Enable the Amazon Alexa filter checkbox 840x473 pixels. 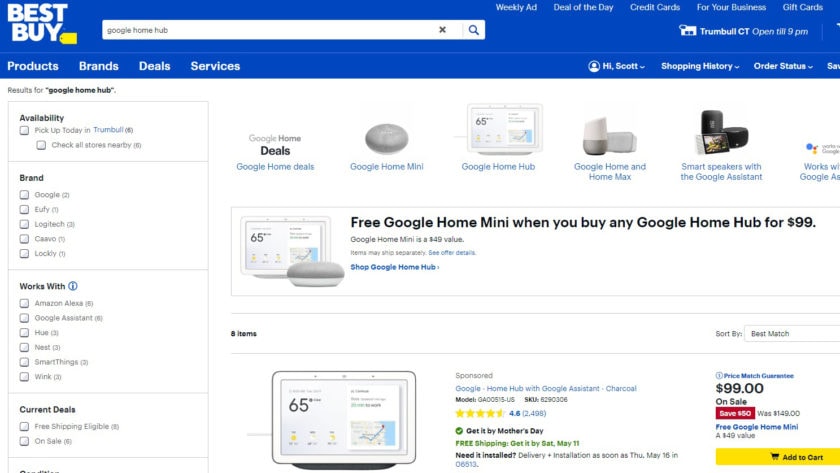[x=25, y=303]
